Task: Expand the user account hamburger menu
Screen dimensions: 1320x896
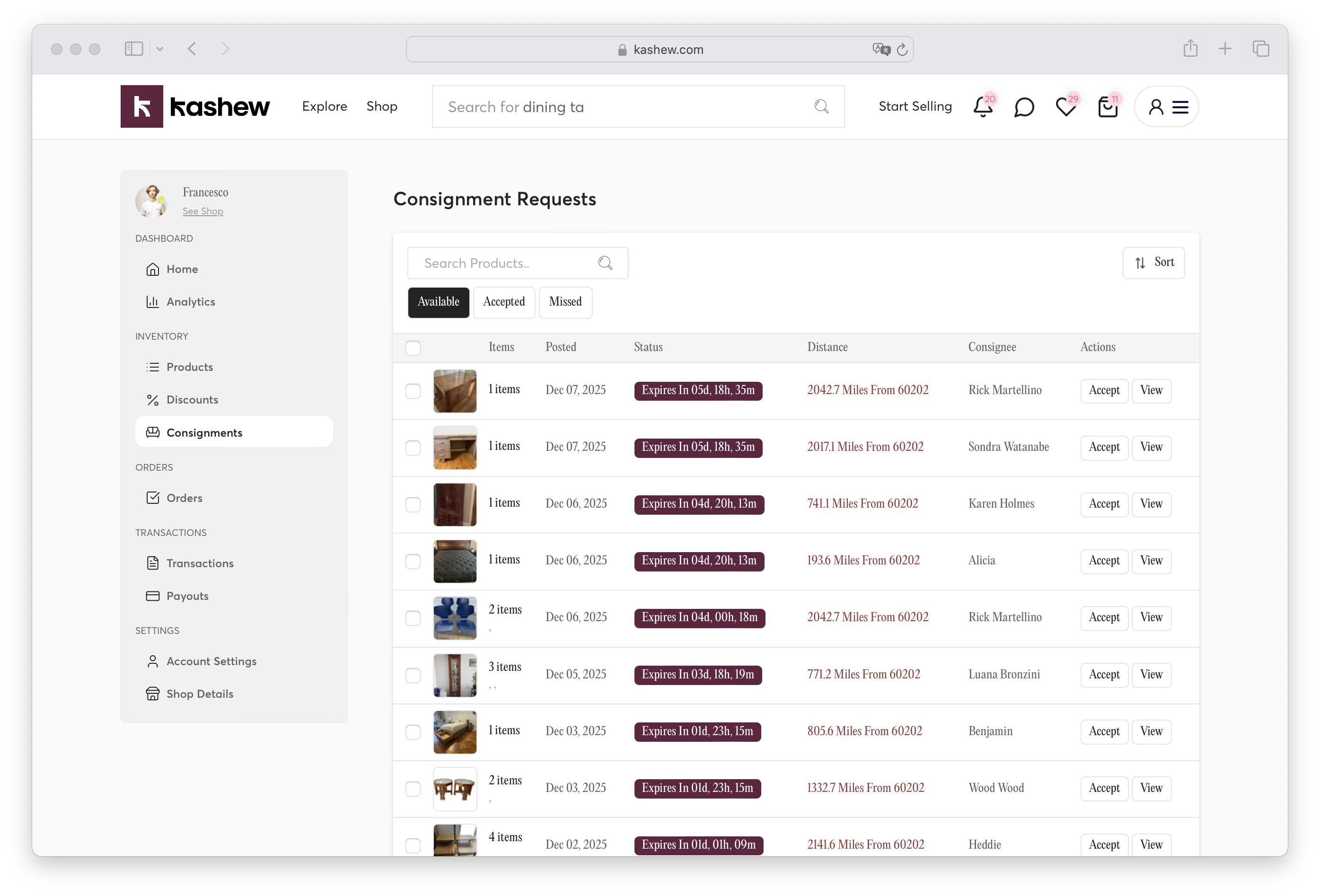Action: pyautogui.click(x=1180, y=107)
